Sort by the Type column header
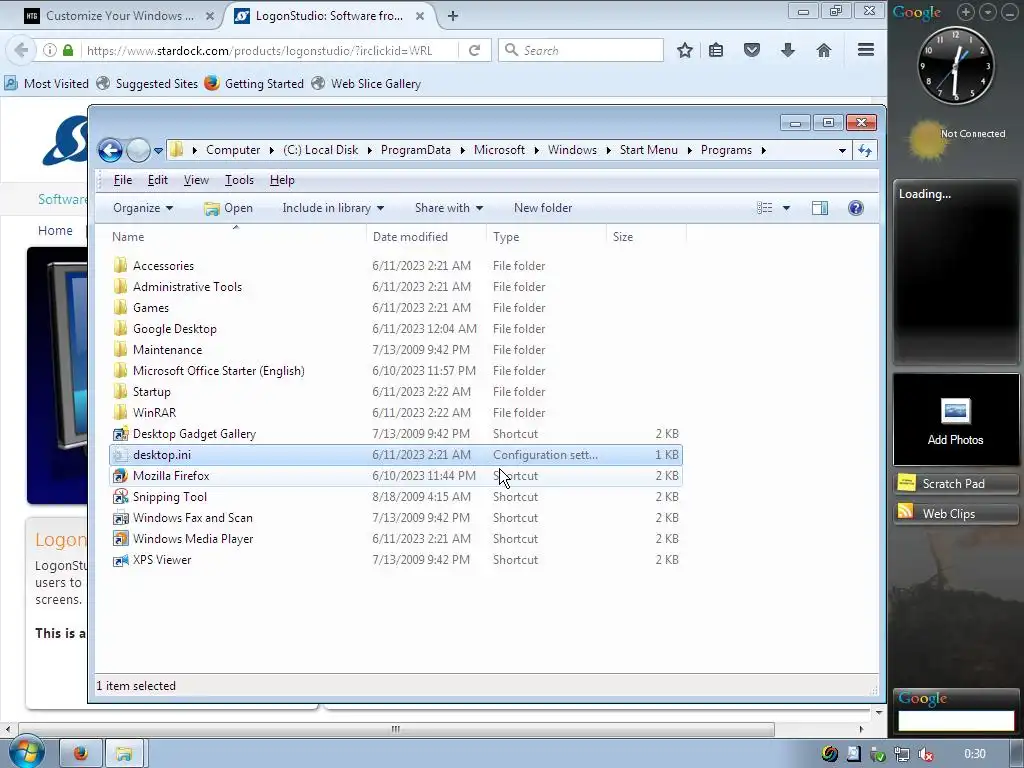1024x768 pixels. tap(546, 236)
